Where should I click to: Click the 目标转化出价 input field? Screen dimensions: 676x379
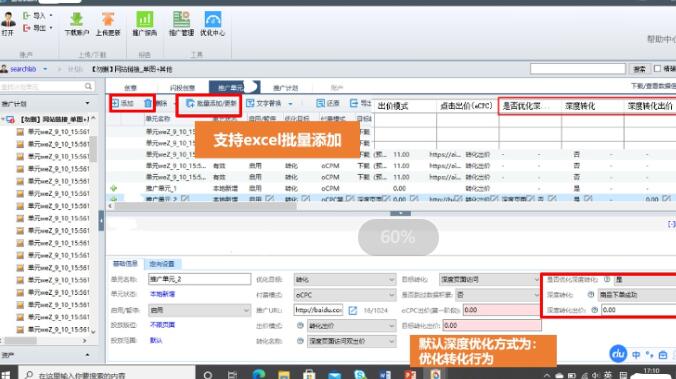pyautogui.click(x=492, y=326)
